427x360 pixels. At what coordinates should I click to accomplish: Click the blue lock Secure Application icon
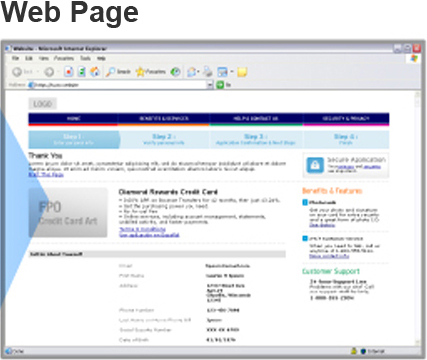point(315,165)
